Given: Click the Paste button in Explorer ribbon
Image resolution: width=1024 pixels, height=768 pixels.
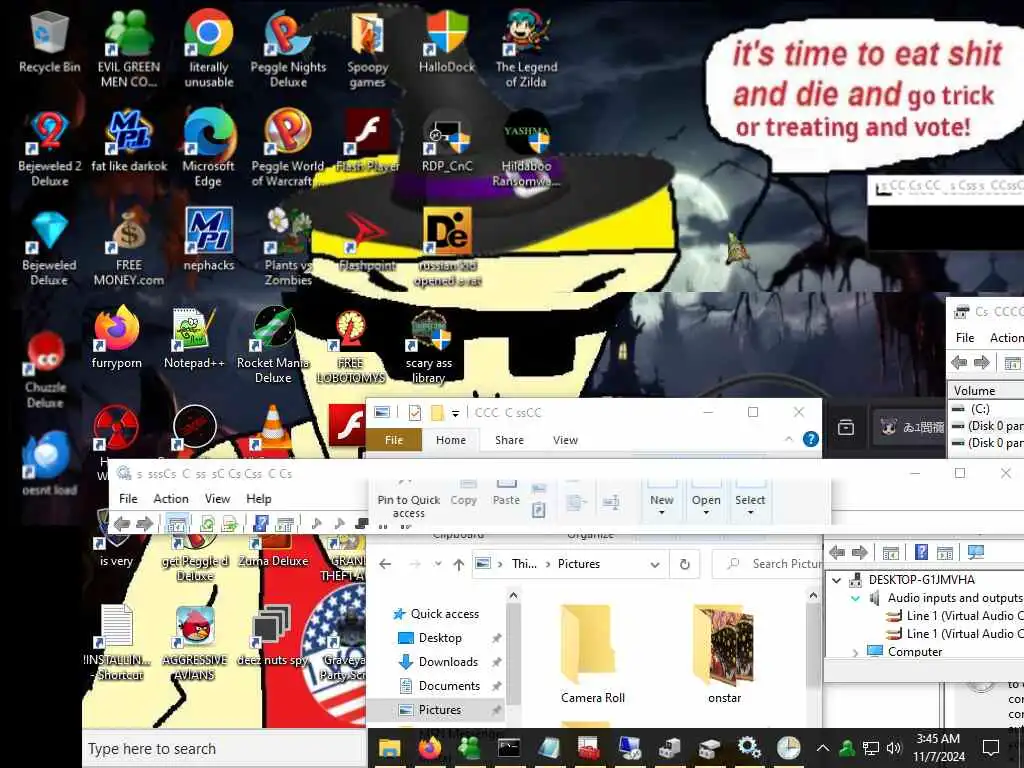Looking at the screenshot, I should pos(506,494).
